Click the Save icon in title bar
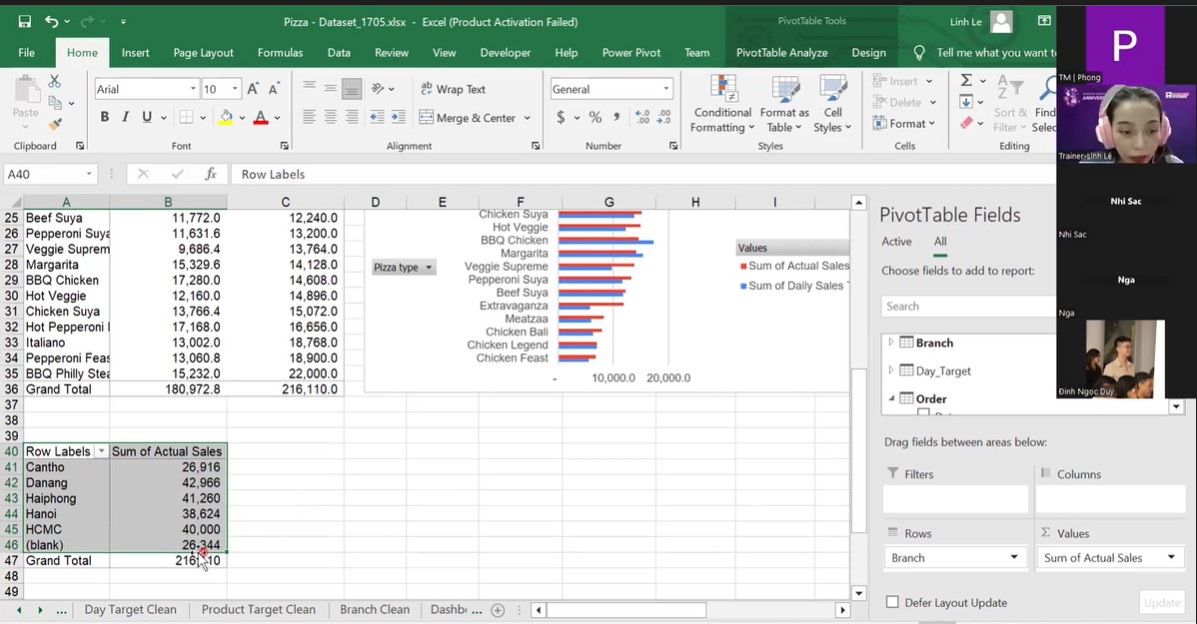1197x624 pixels. click(x=24, y=21)
